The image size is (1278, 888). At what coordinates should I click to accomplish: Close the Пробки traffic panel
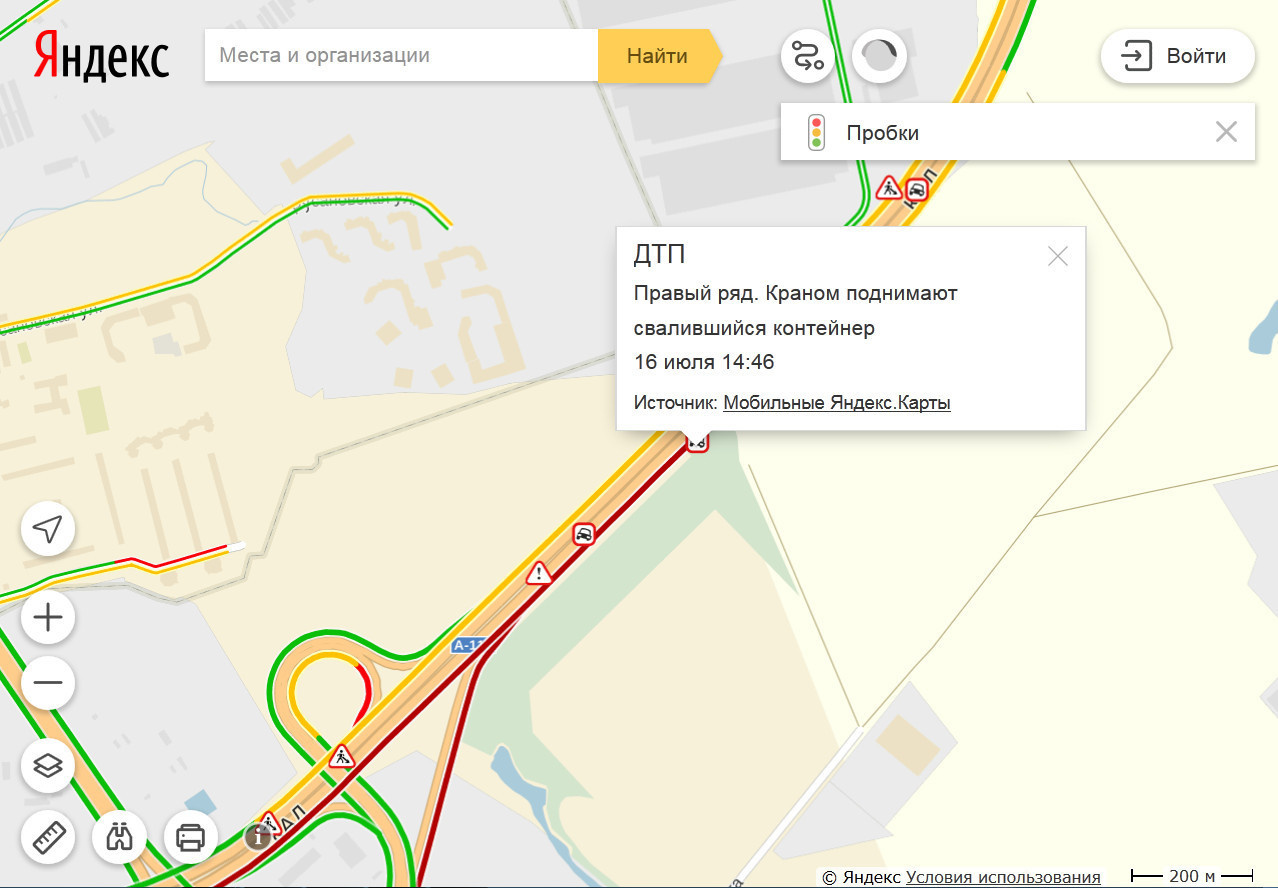click(x=1226, y=132)
